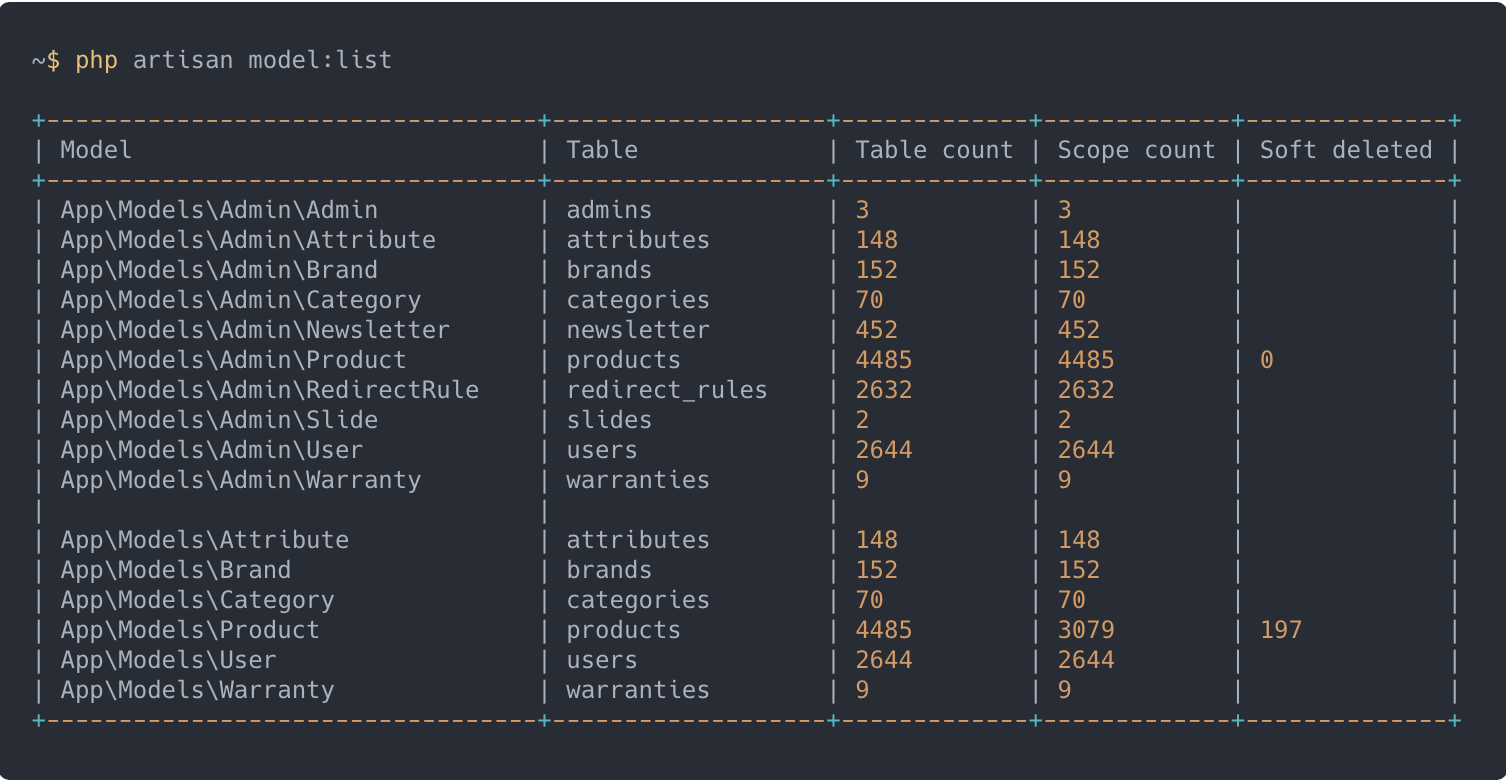This screenshot has width=1506, height=780.
Task: Click the 'newsletter' table name
Action: click(638, 330)
